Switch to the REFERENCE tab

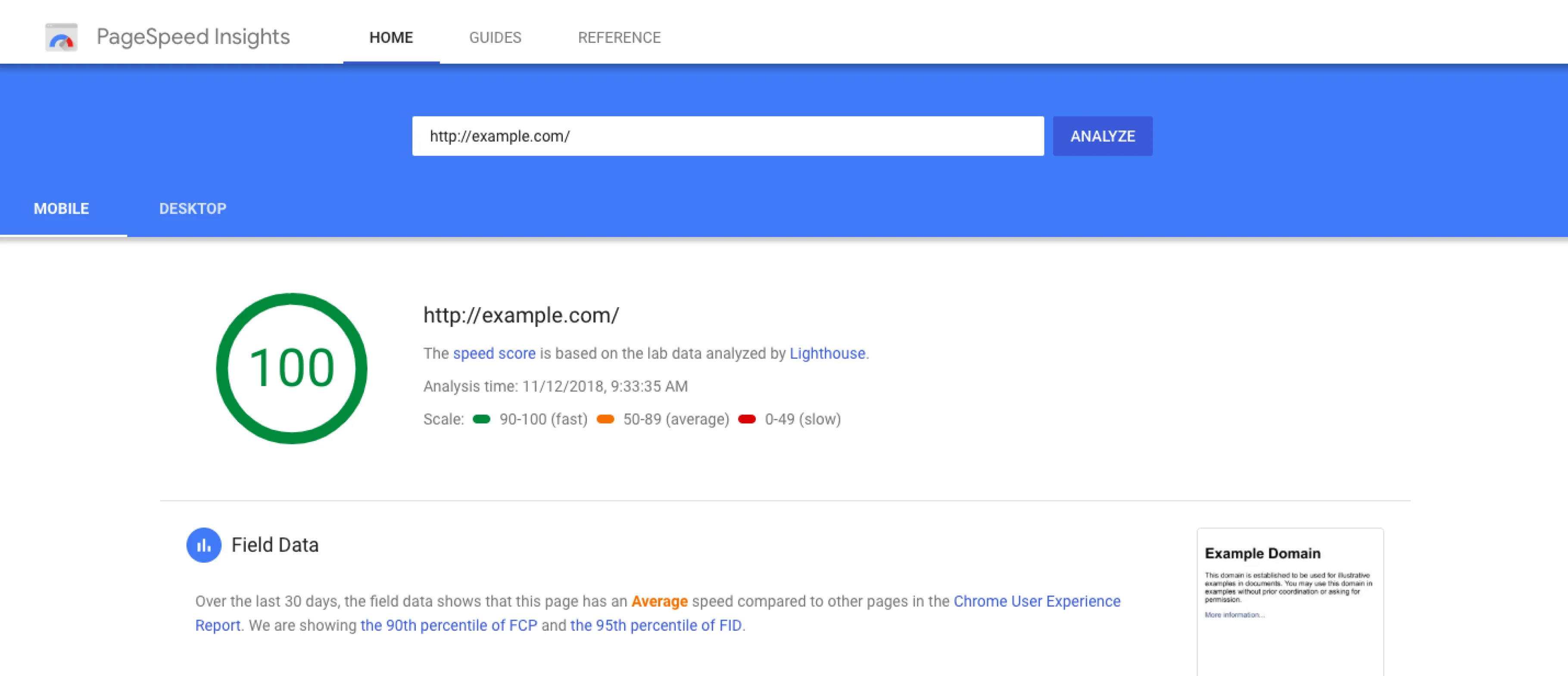[x=619, y=37]
